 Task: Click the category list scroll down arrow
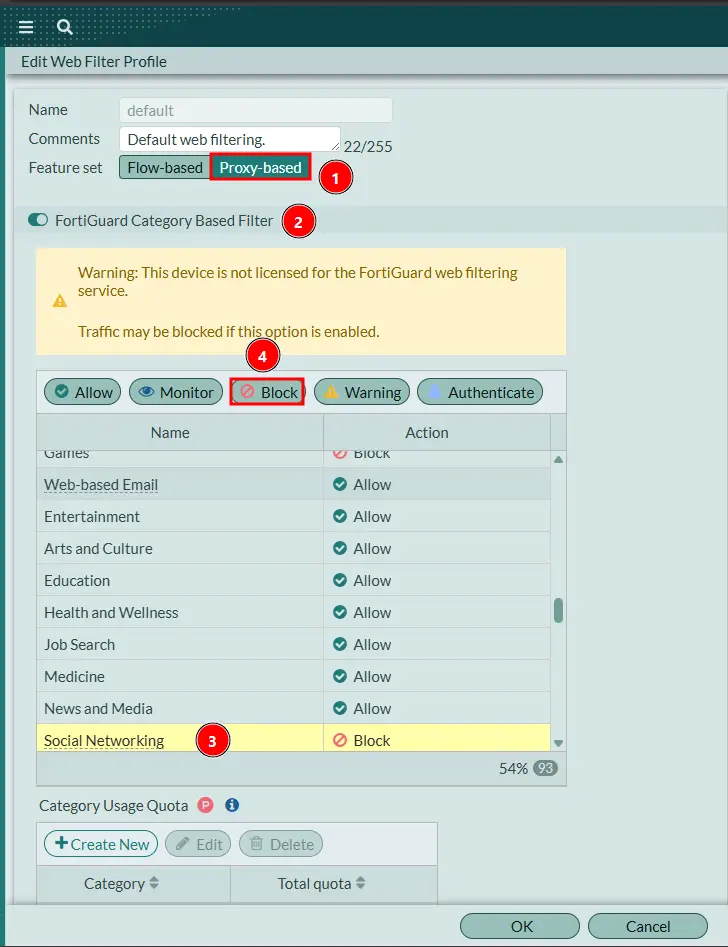559,743
